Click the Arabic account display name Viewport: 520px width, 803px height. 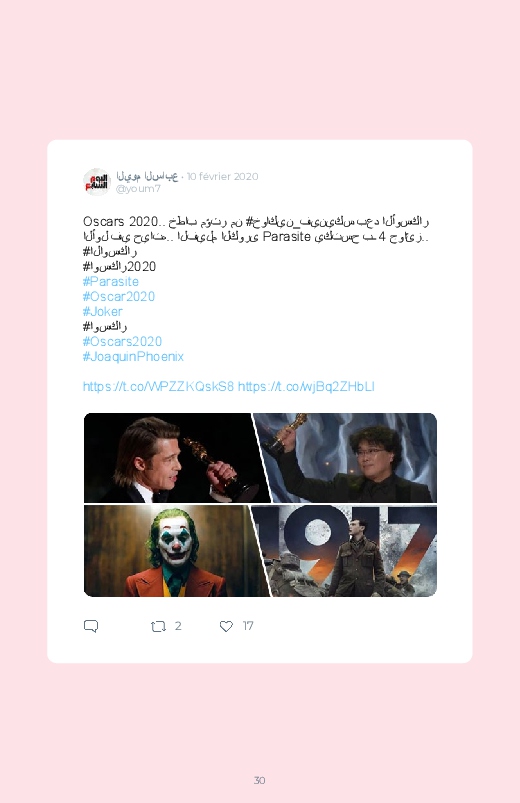[147, 176]
